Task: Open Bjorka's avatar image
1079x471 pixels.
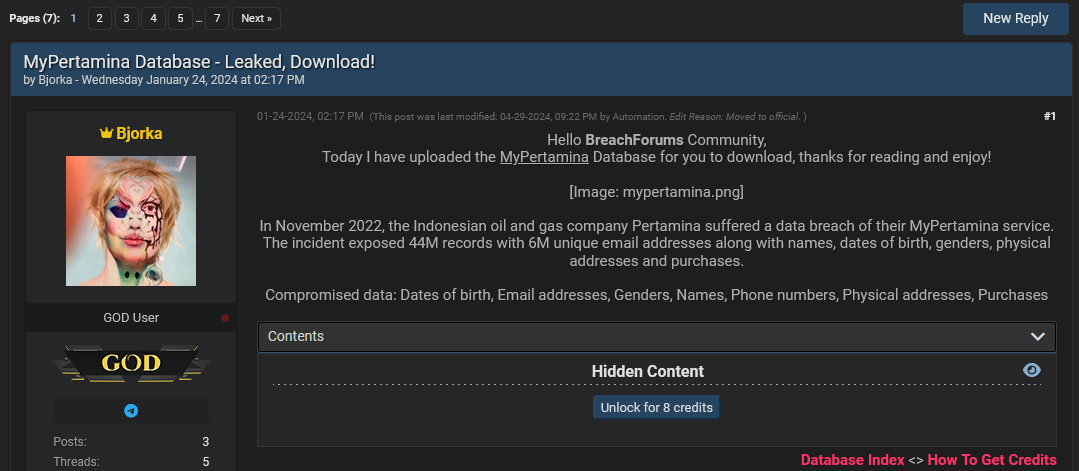Action: coord(131,220)
